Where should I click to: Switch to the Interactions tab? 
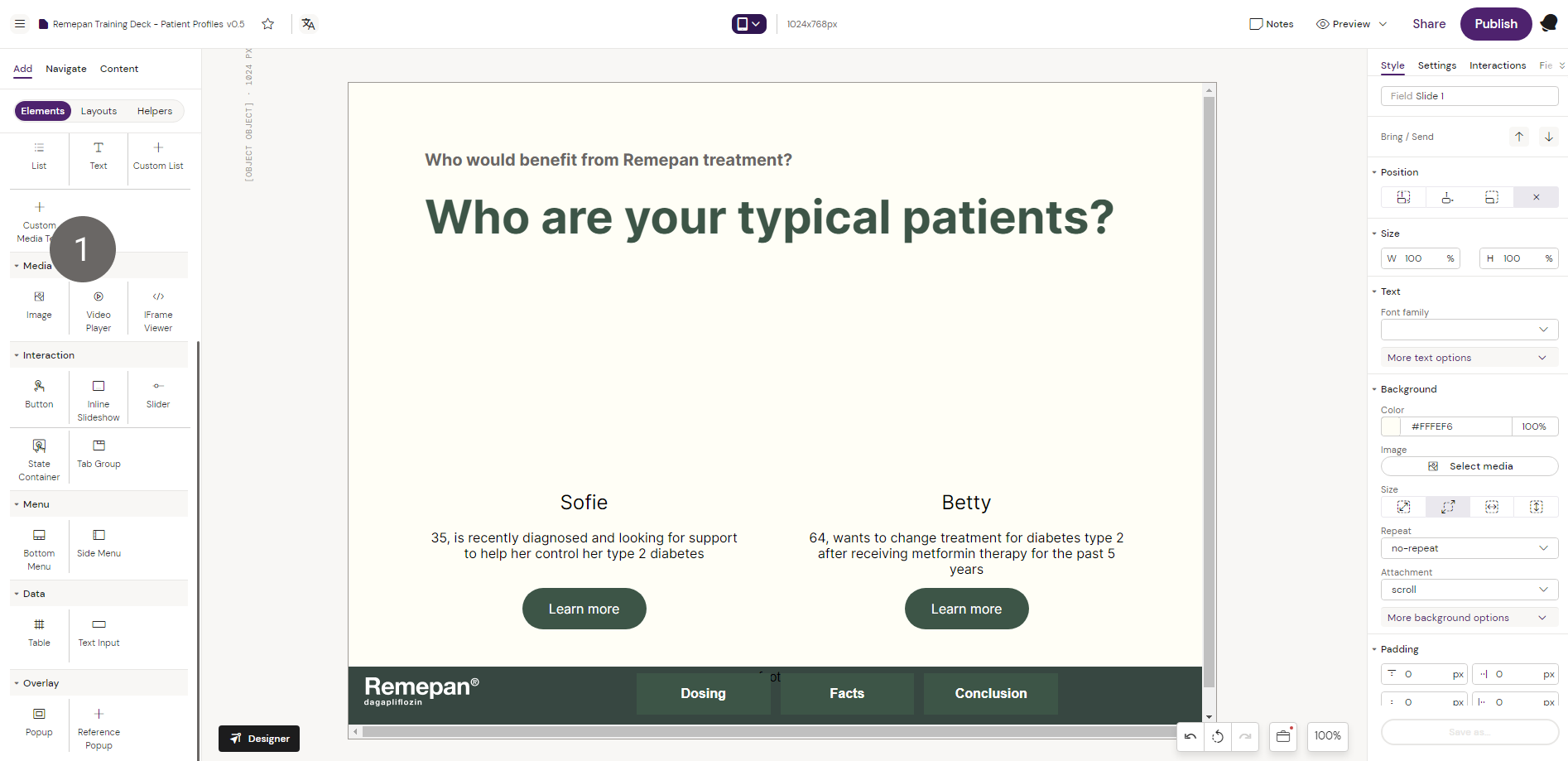(1497, 65)
